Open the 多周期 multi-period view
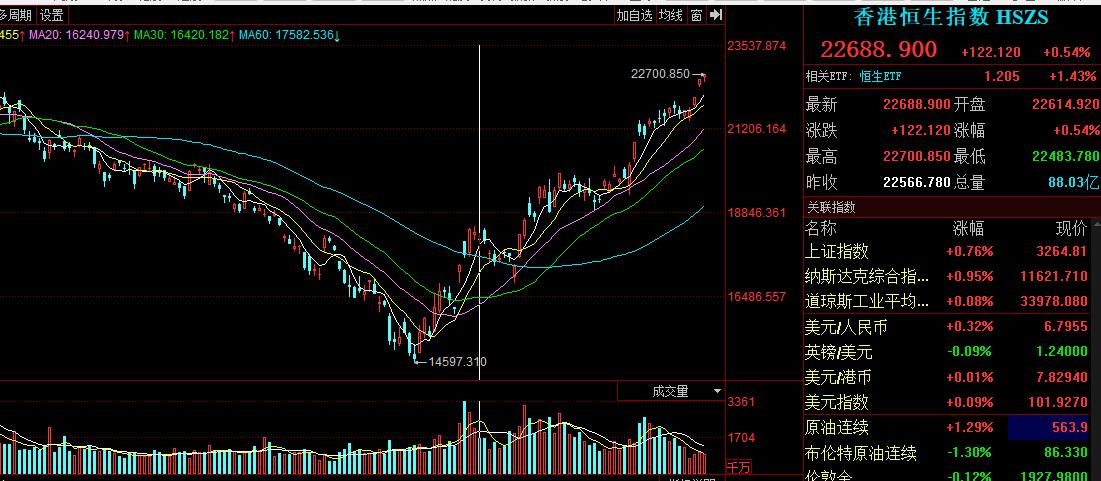Image resolution: width=1101 pixels, height=481 pixels. point(16,15)
